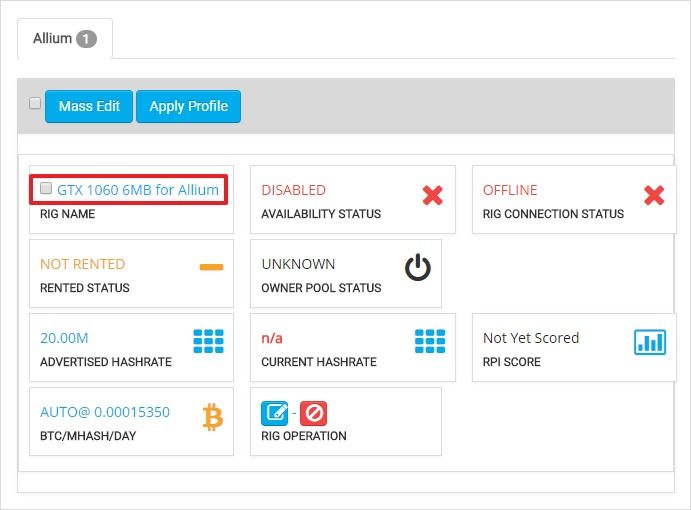Open the Allium tab
Screen dimensions: 691x510
point(65,39)
